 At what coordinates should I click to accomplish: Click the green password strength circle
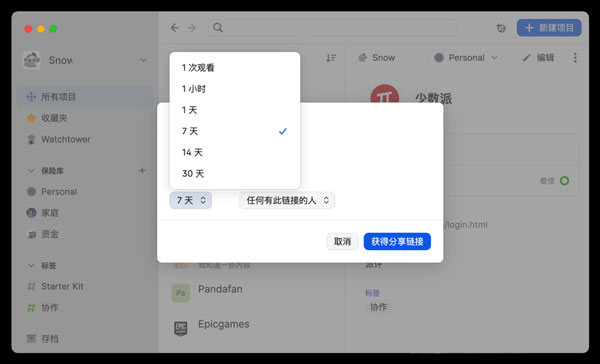564,181
